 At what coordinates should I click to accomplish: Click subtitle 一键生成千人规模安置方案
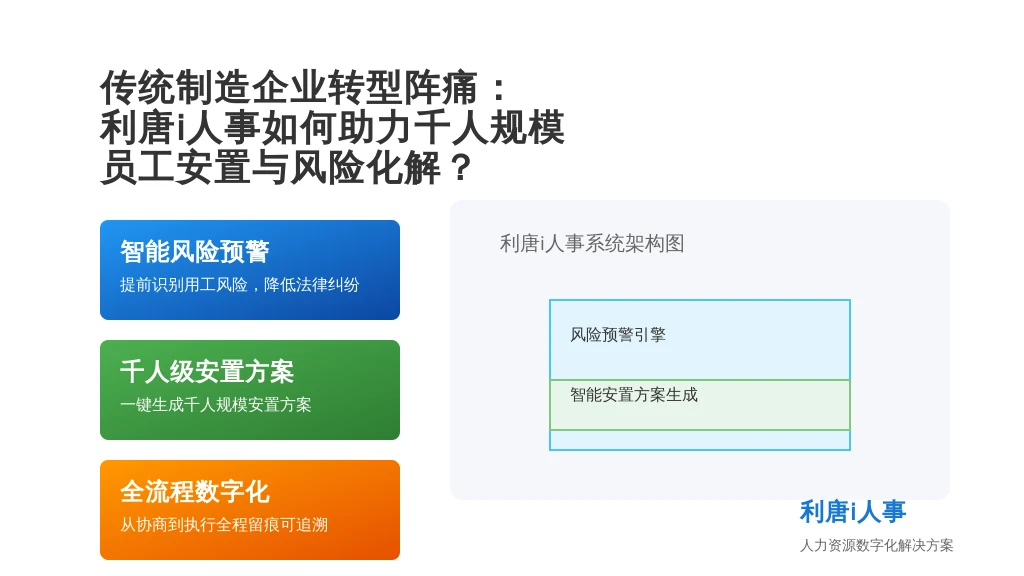tap(216, 405)
